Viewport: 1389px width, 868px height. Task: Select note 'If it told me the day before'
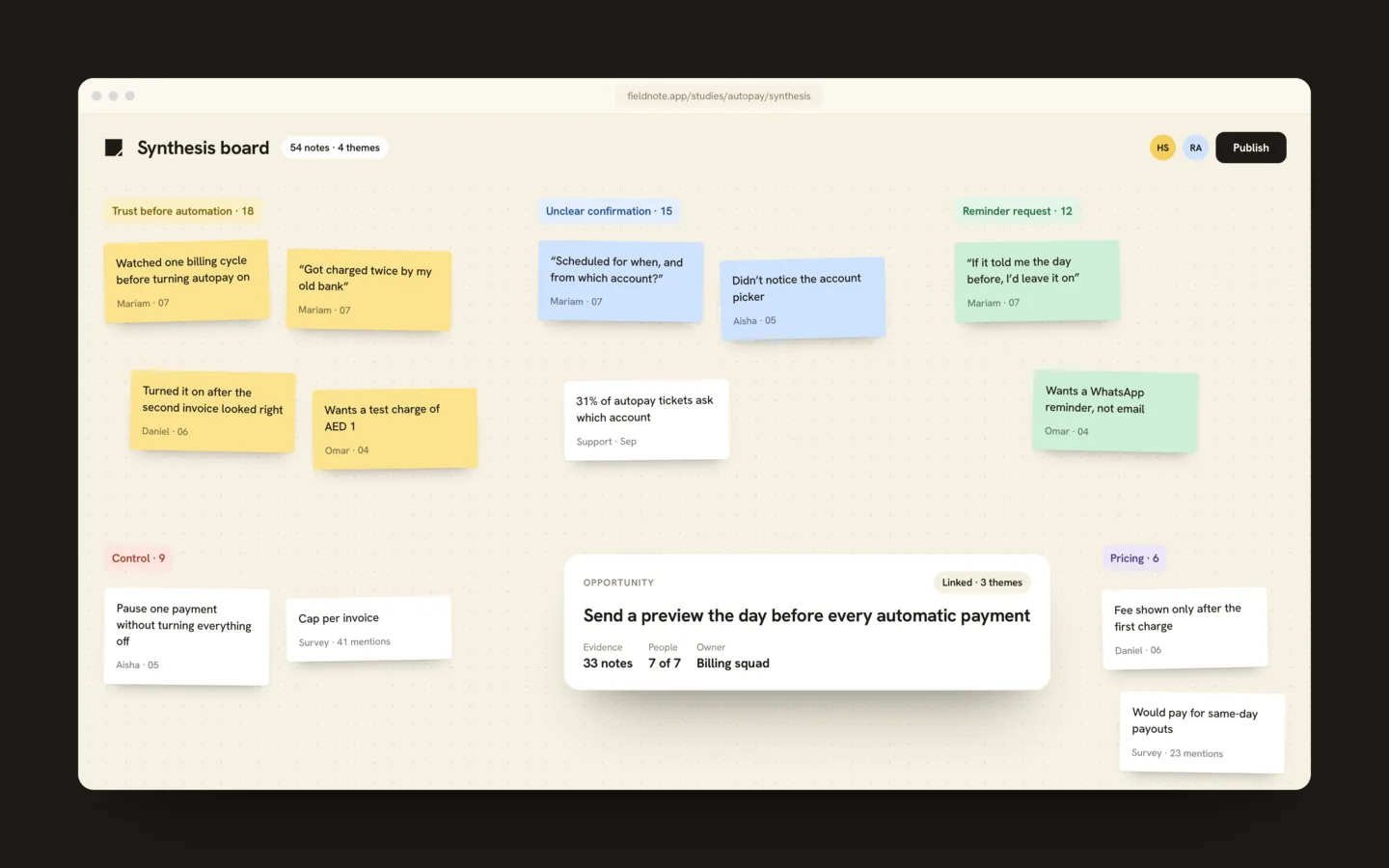(x=1037, y=281)
